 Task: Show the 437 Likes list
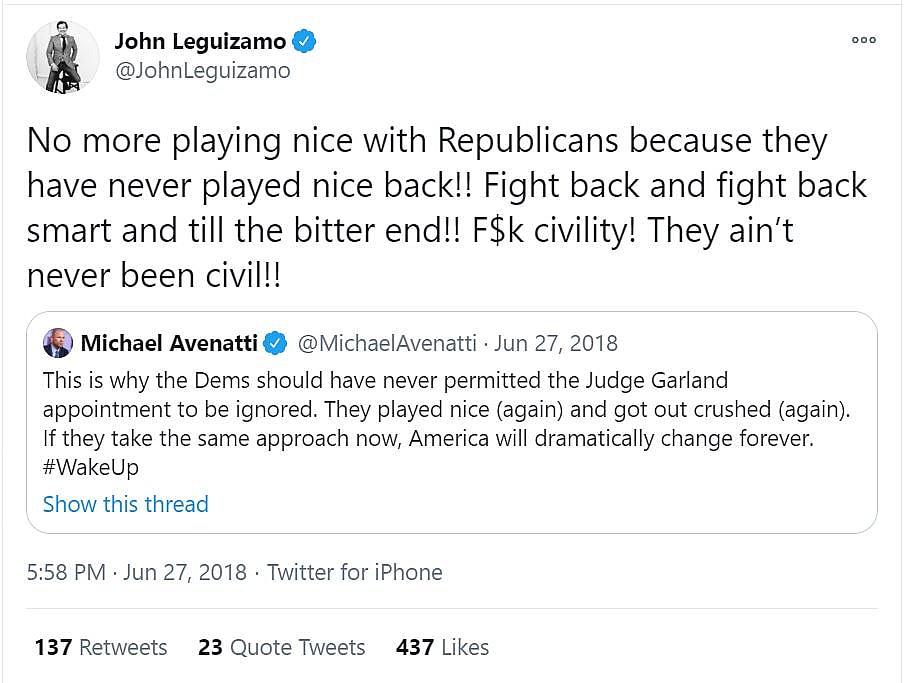pos(442,647)
